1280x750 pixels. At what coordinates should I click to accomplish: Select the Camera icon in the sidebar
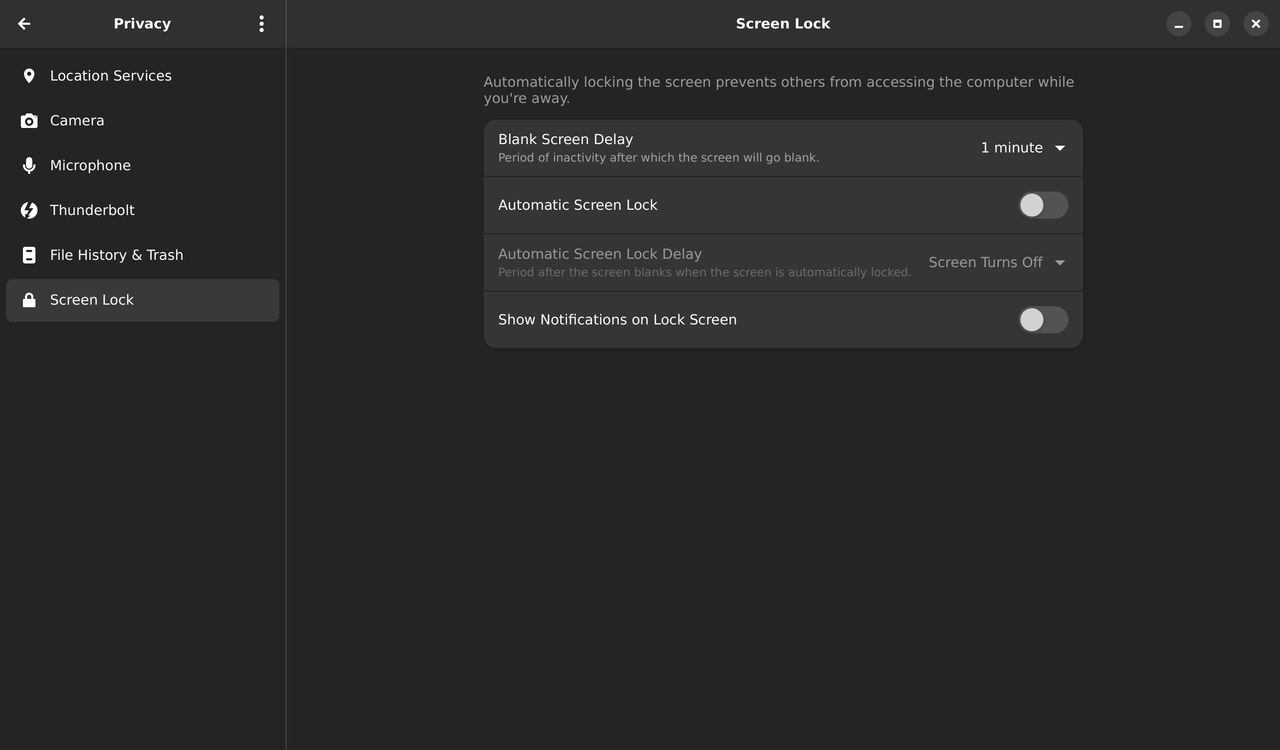(29, 120)
